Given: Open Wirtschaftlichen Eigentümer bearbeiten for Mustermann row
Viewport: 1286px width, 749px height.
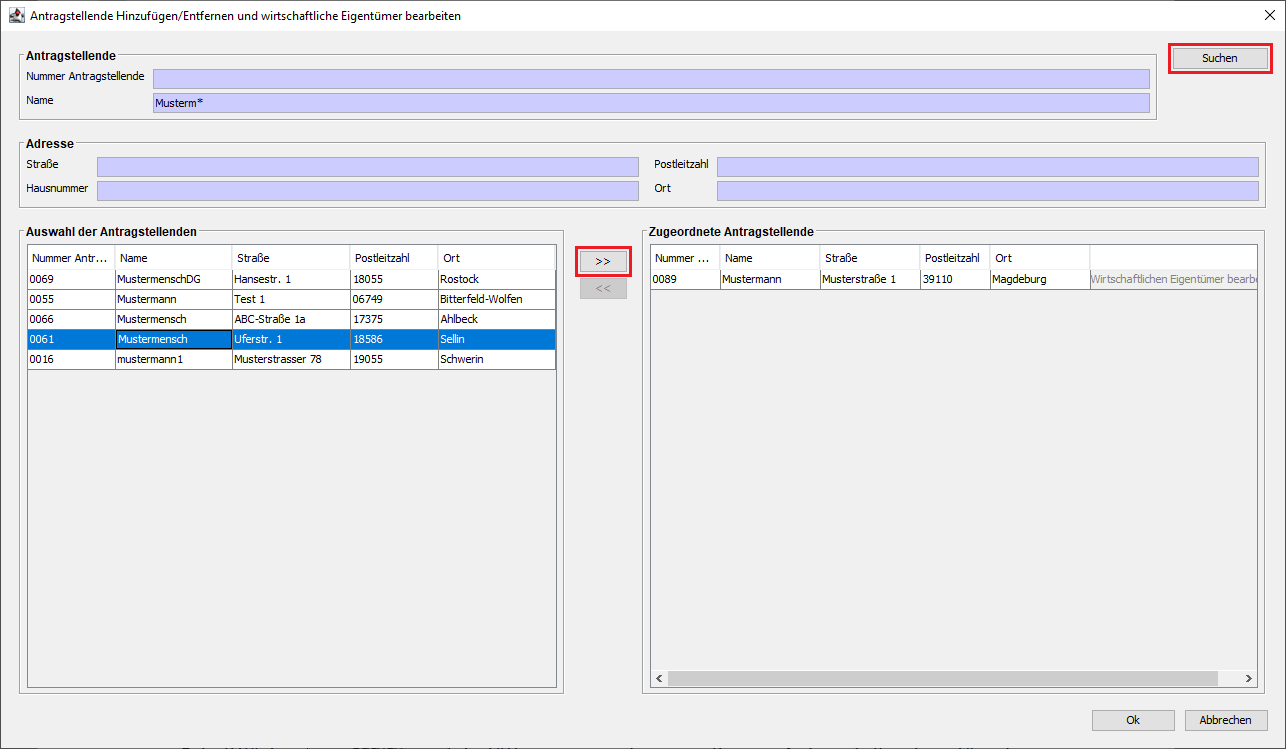Looking at the screenshot, I should (x=1173, y=279).
